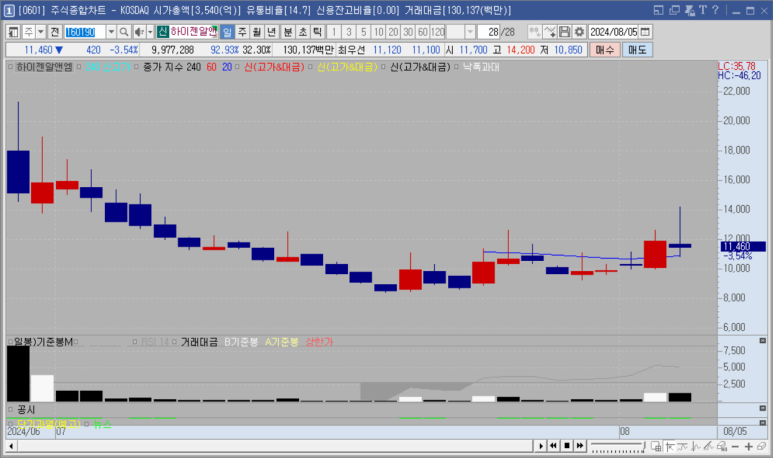Select the 년 yearly period tab
The image size is (773, 458).
[x=272, y=32]
